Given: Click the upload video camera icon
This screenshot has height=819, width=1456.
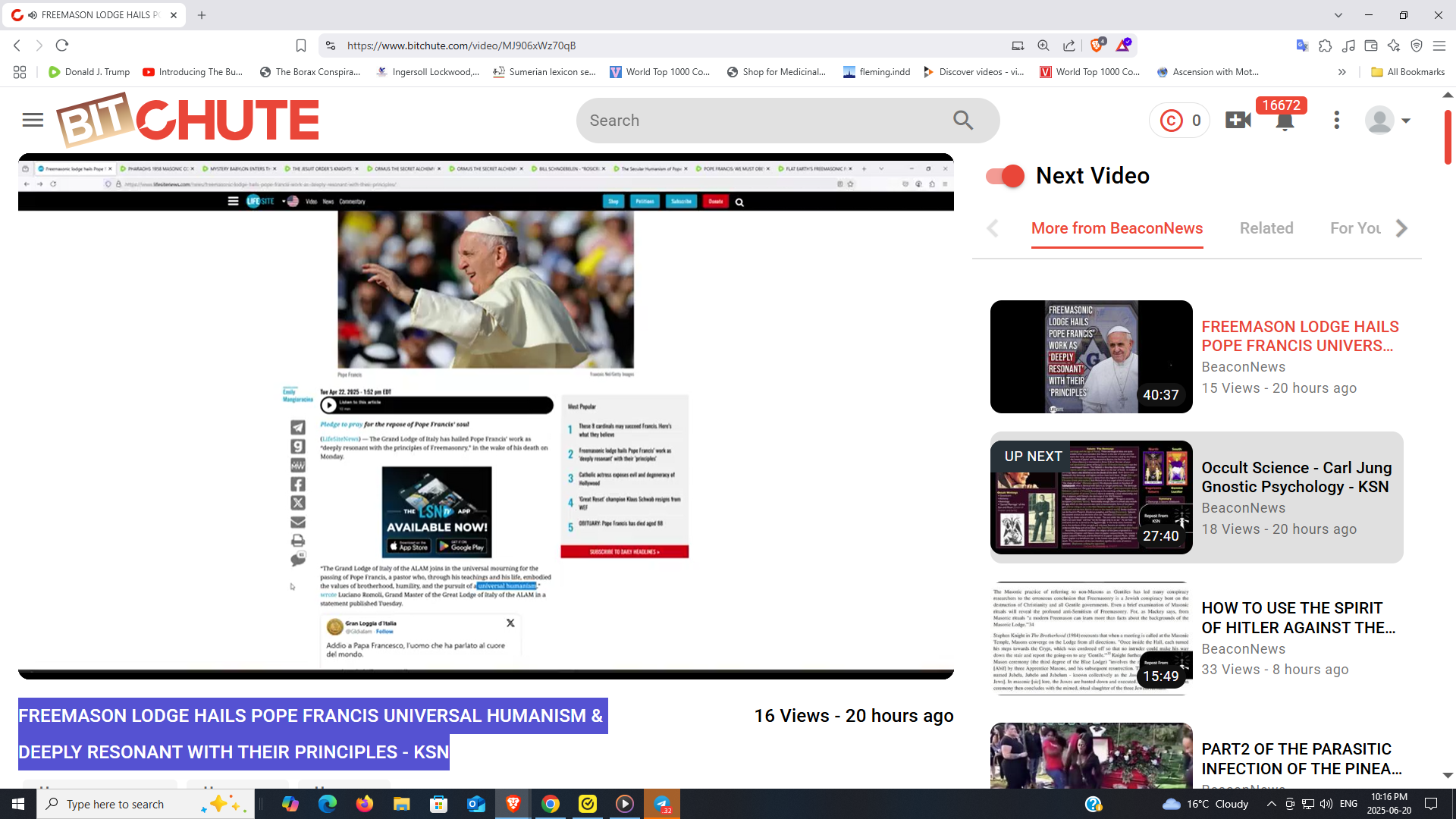Looking at the screenshot, I should [1238, 120].
